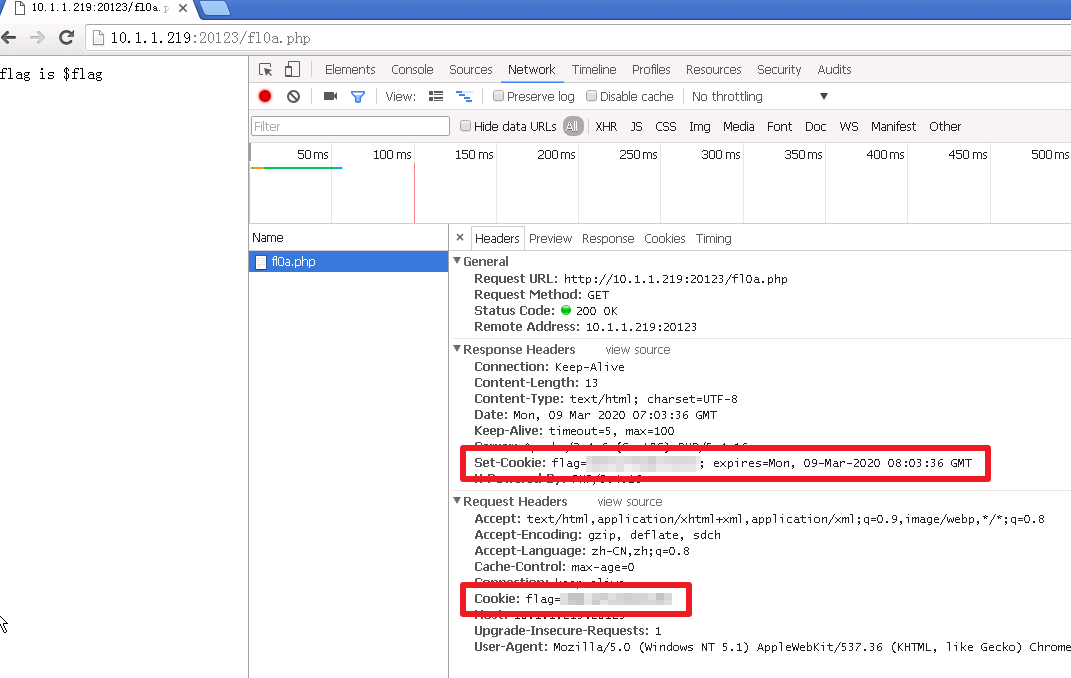Viewport: 1071px width, 678px height.
Task: Select the All filter type
Action: [x=572, y=126]
